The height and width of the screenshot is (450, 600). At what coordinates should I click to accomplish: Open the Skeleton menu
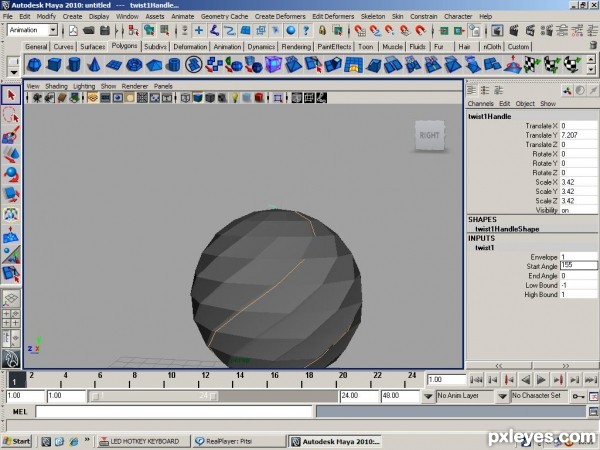coord(373,16)
